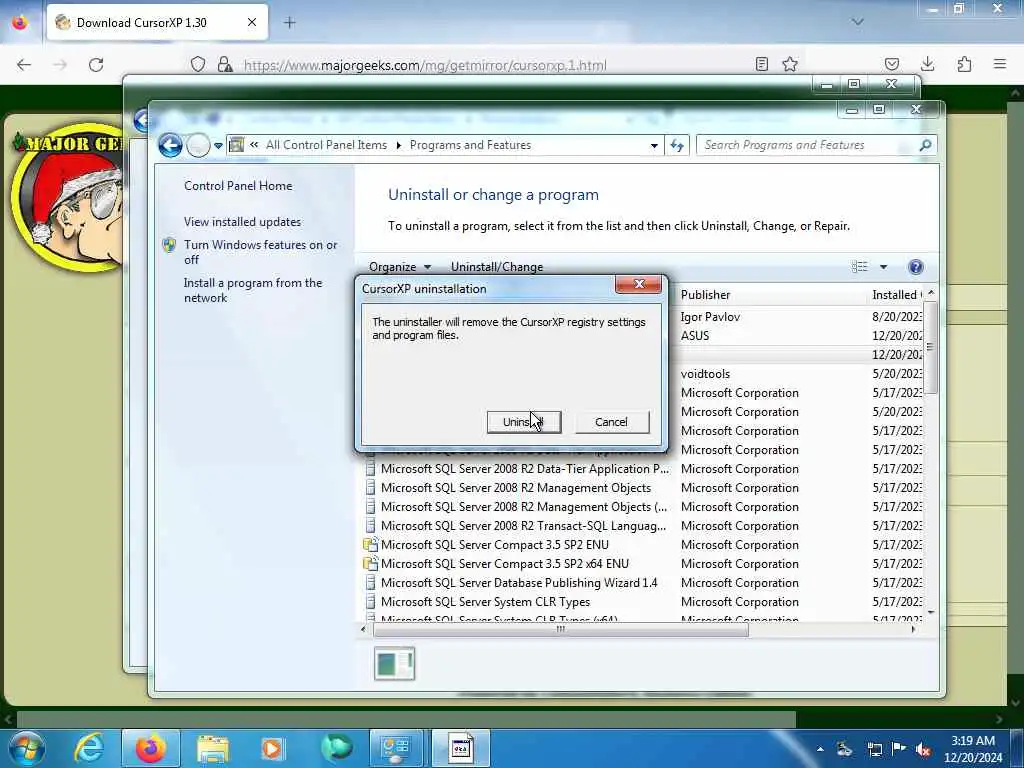Screen dimensions: 1024x768
Task: Open Install a program from the network
Action: pos(253,290)
